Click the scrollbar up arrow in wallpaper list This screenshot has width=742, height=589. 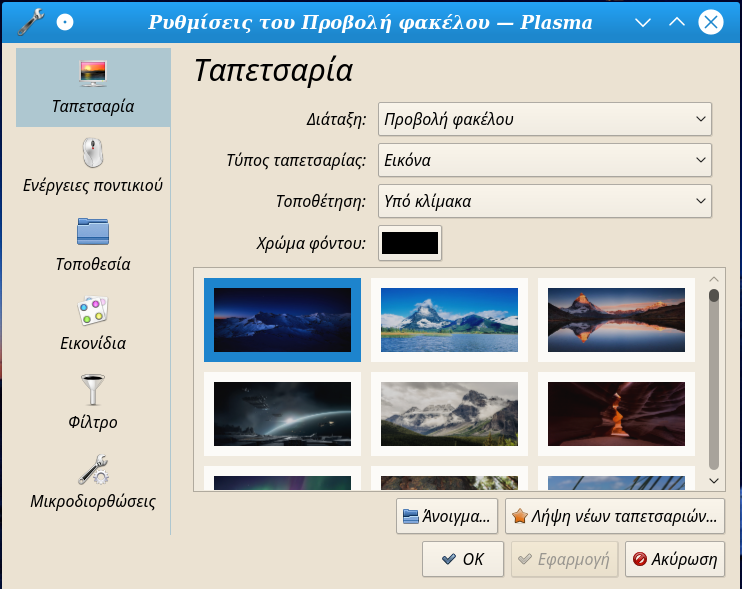tap(714, 279)
